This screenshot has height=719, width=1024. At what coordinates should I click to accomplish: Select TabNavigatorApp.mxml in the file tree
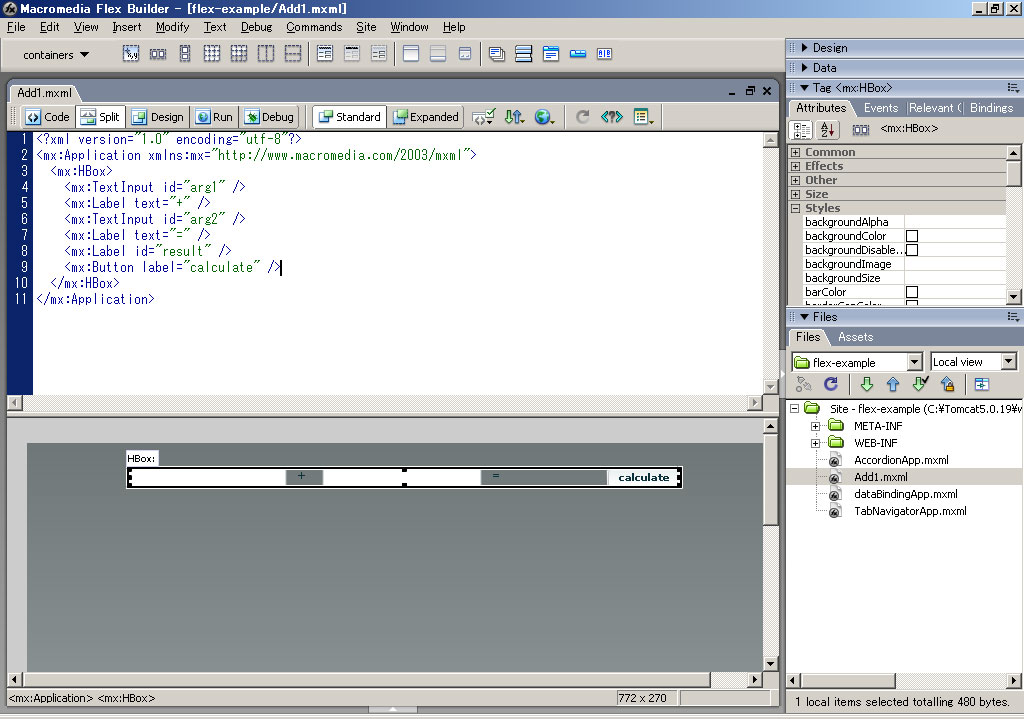pos(910,511)
